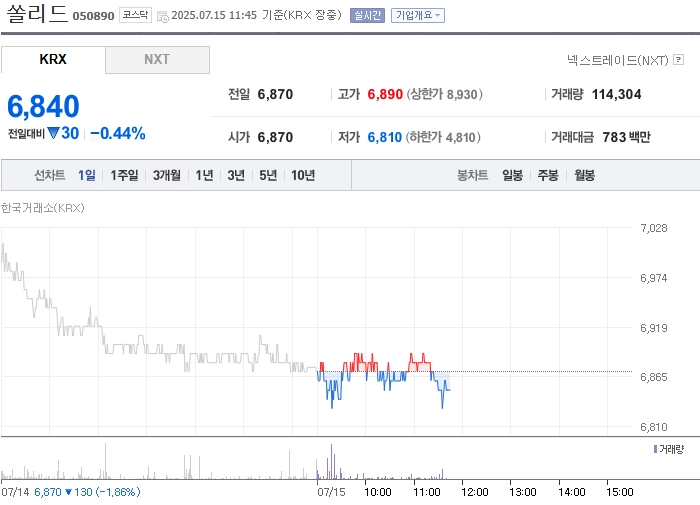Viewport: 700px width, 505px height.
Task: Click the 6,870 ▼130 previous-day summary
Action: (x=87, y=492)
